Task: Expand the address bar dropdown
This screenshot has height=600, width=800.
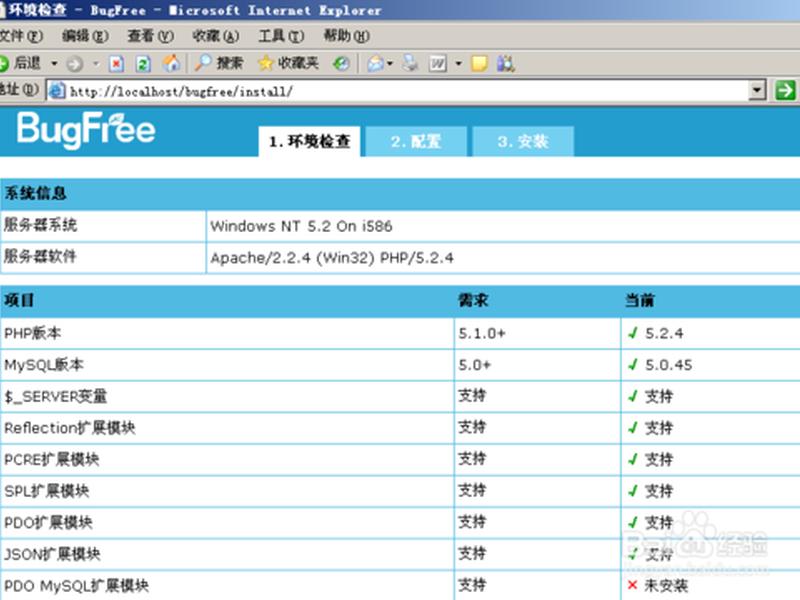Action: click(x=758, y=91)
